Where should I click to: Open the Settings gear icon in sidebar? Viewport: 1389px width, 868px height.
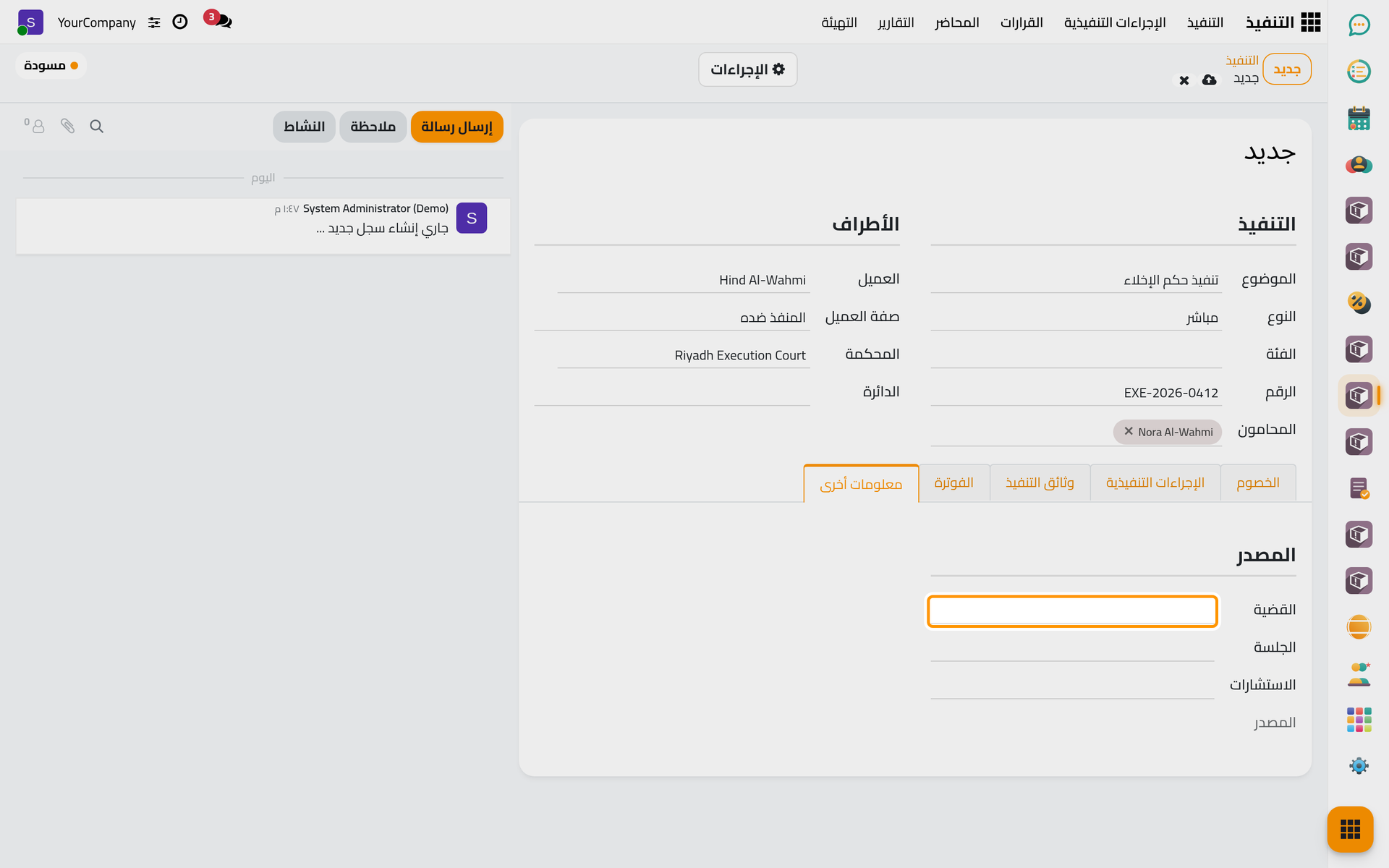tap(1359, 766)
